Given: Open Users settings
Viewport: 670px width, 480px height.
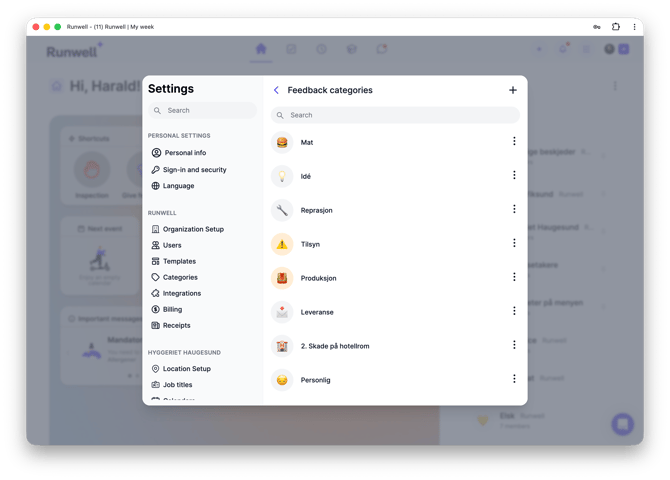Looking at the screenshot, I should point(167,245).
